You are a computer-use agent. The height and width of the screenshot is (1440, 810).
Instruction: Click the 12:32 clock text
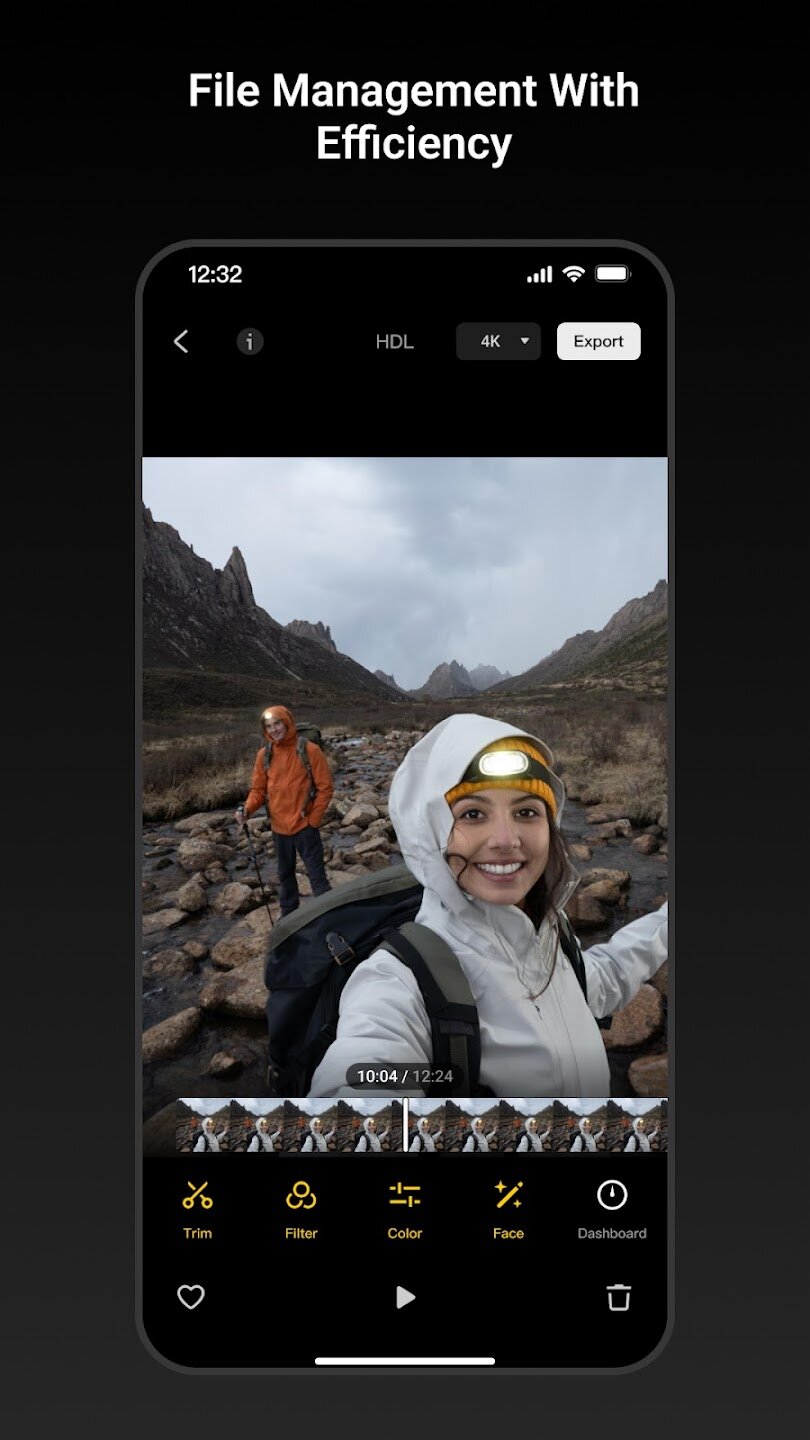coord(215,274)
